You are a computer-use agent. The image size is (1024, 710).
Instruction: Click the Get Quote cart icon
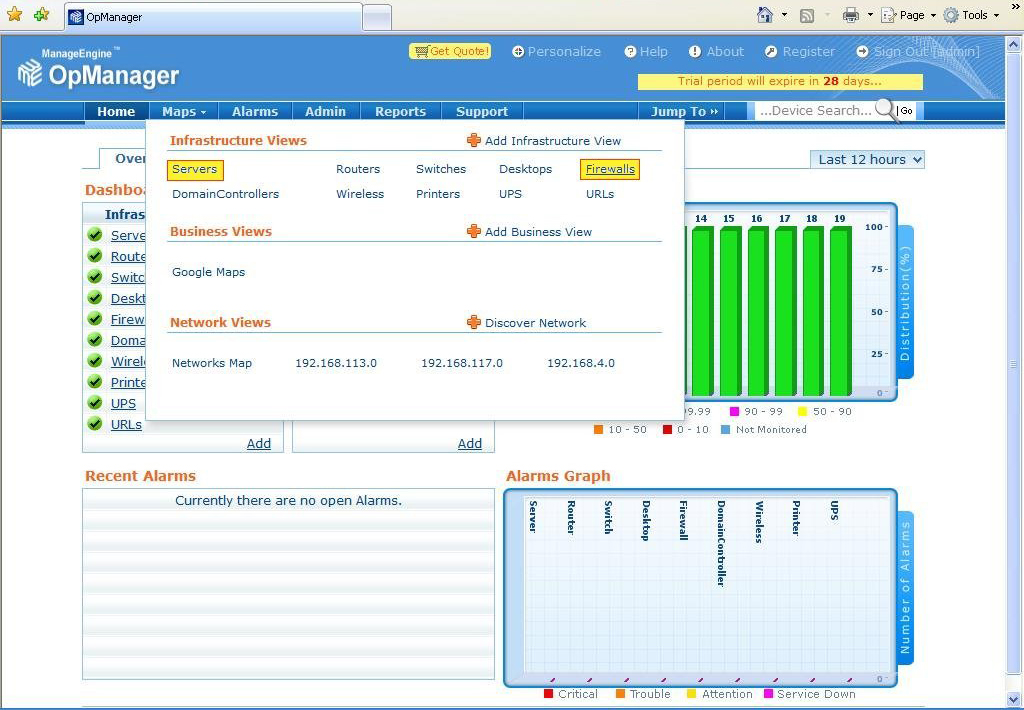(x=421, y=51)
